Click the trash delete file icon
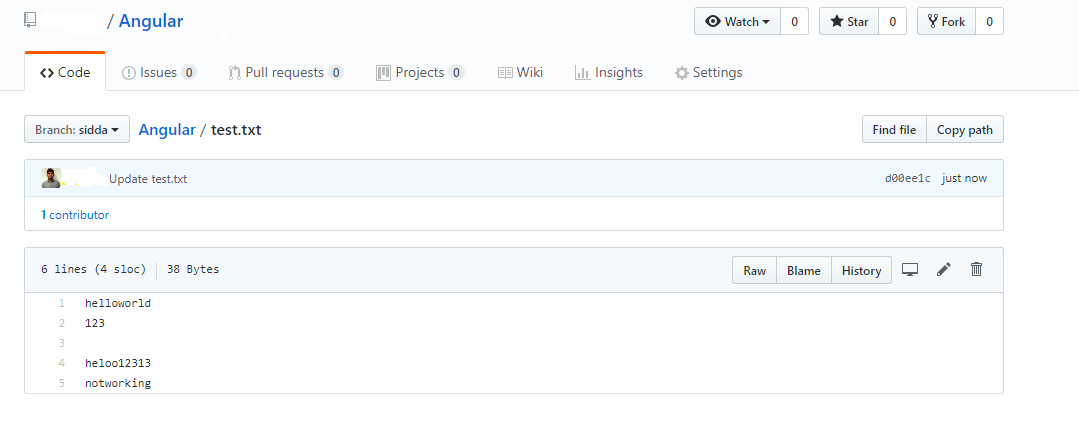Viewport: 1079px width, 432px height. pos(977,270)
